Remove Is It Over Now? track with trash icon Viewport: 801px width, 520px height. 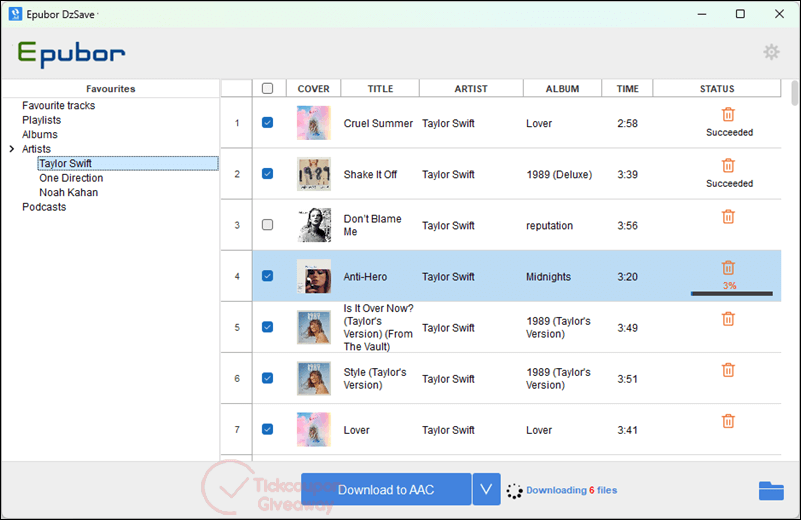[x=728, y=319]
